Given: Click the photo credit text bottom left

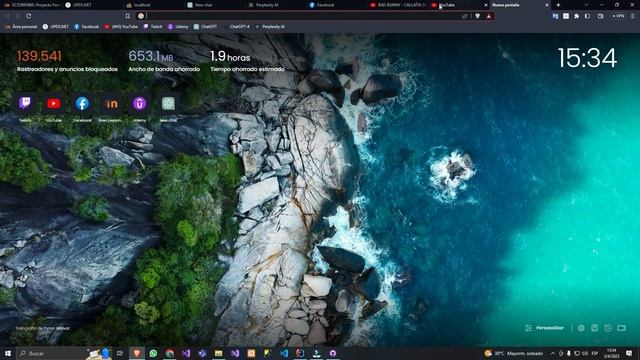Looking at the screenshot, I should coord(42,328).
